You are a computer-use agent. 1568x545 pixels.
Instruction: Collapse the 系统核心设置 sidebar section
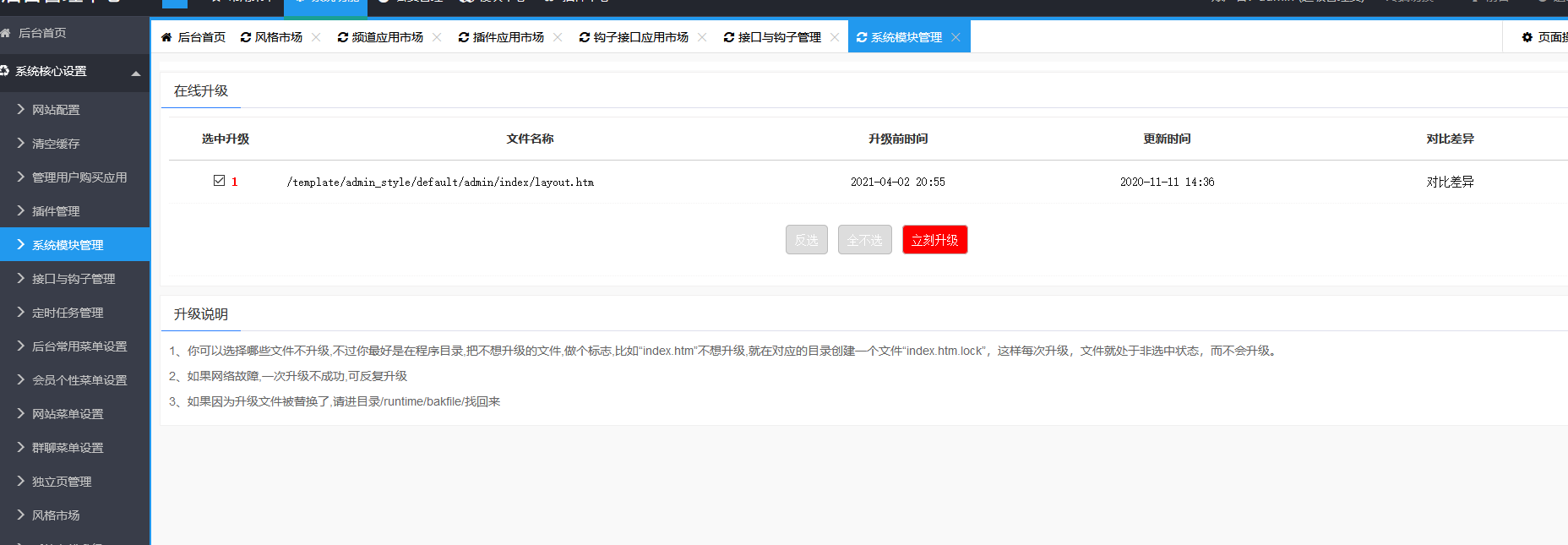(x=136, y=74)
